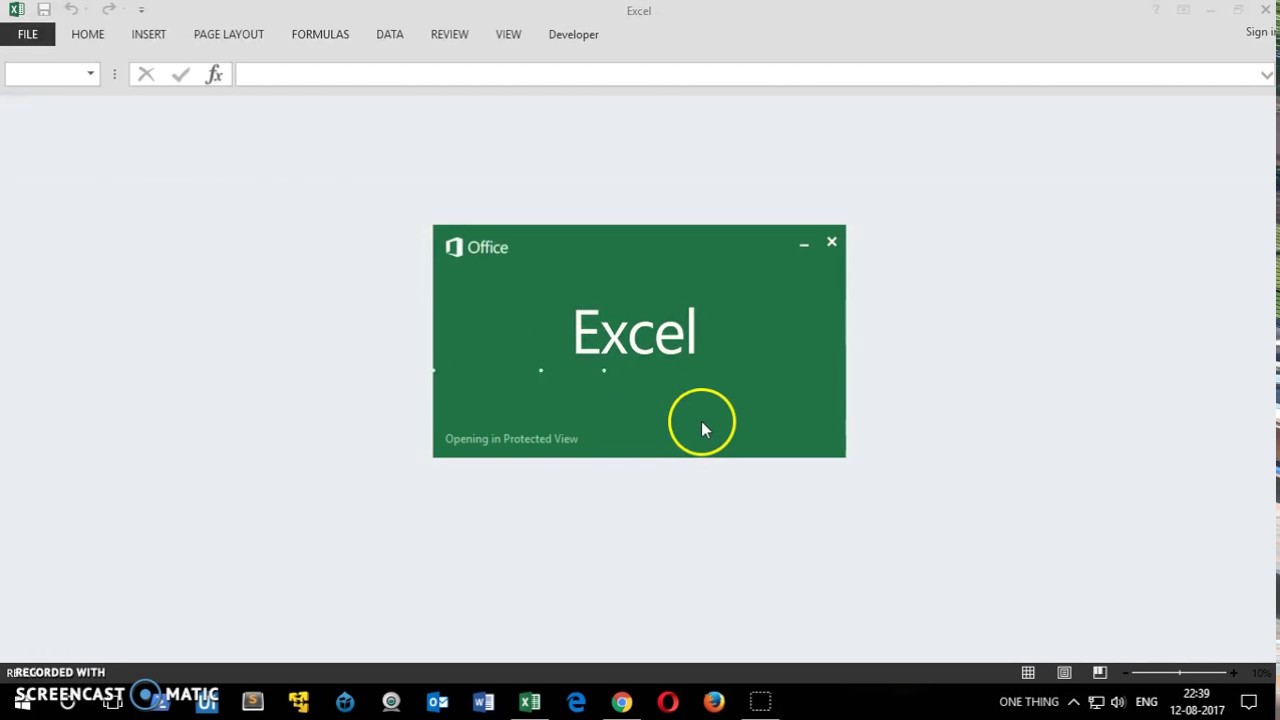Viewport: 1280px width, 720px height.
Task: Select Page Break Preview status icon
Action: pos(1100,673)
